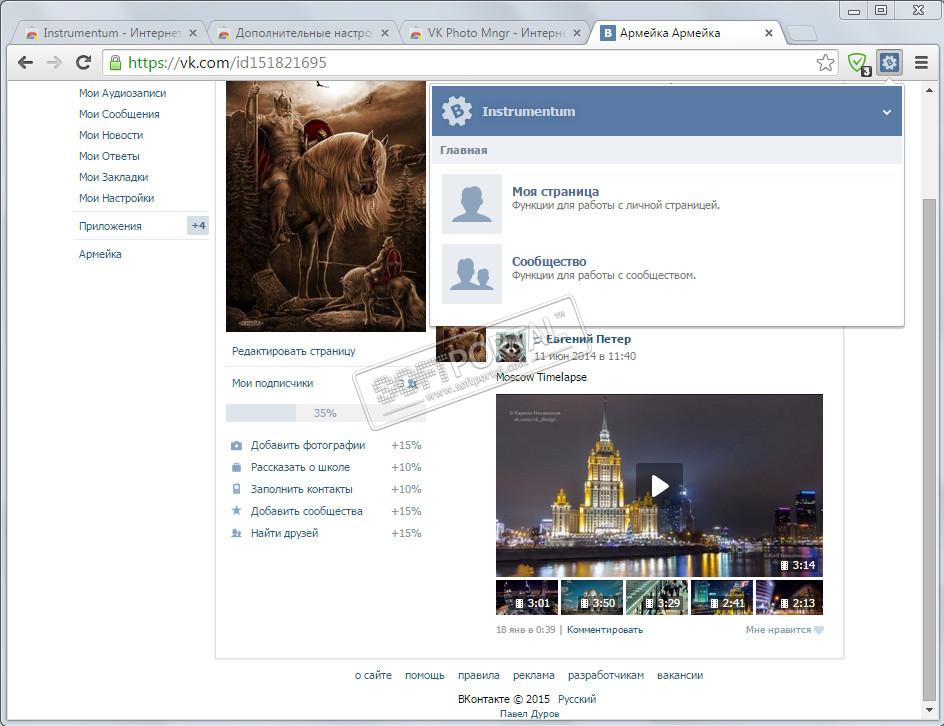
Task: Switch to the VK Photo Mngr tab
Action: (497, 33)
